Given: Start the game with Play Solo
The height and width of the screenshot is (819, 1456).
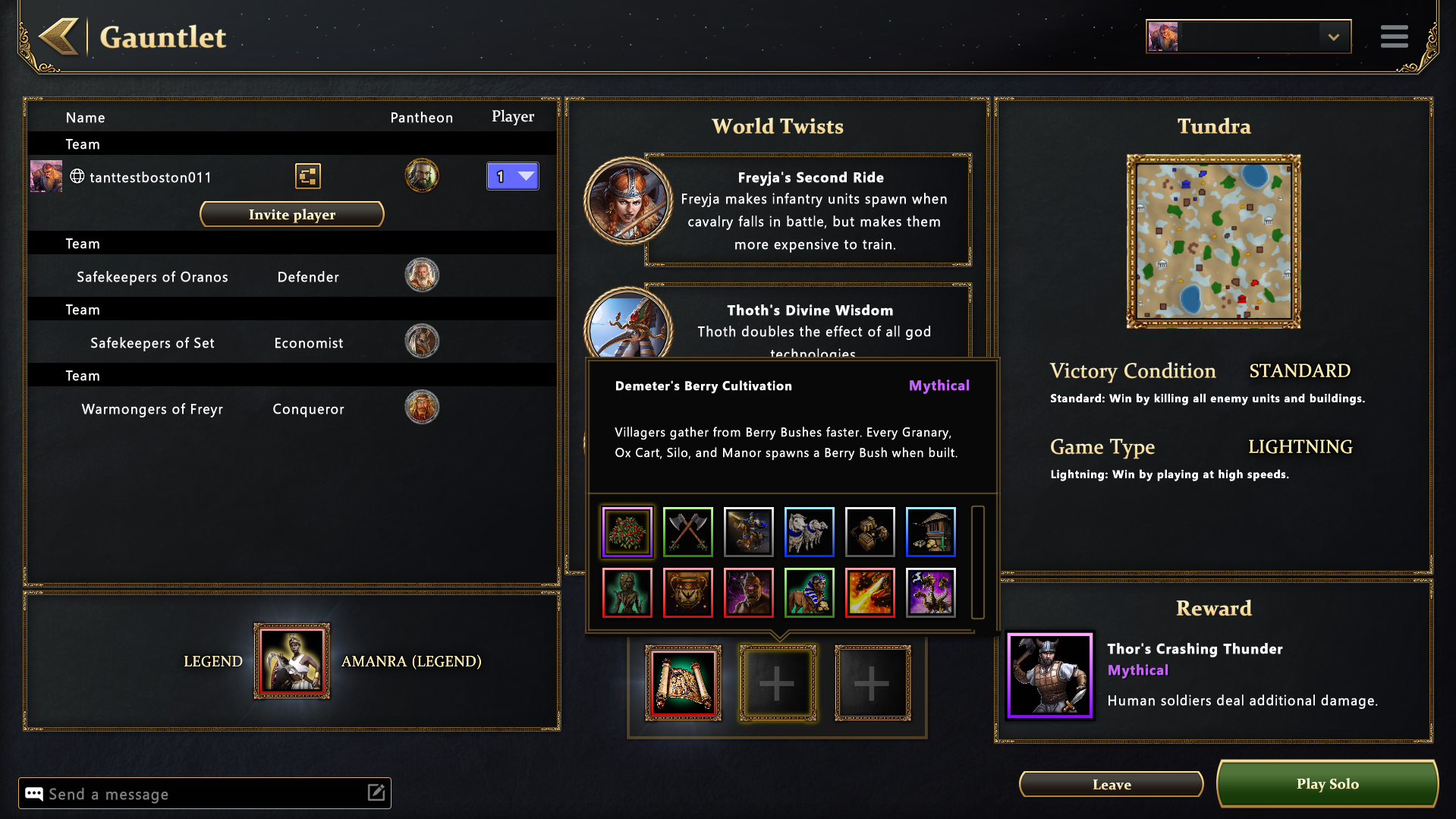Looking at the screenshot, I should click(1327, 783).
